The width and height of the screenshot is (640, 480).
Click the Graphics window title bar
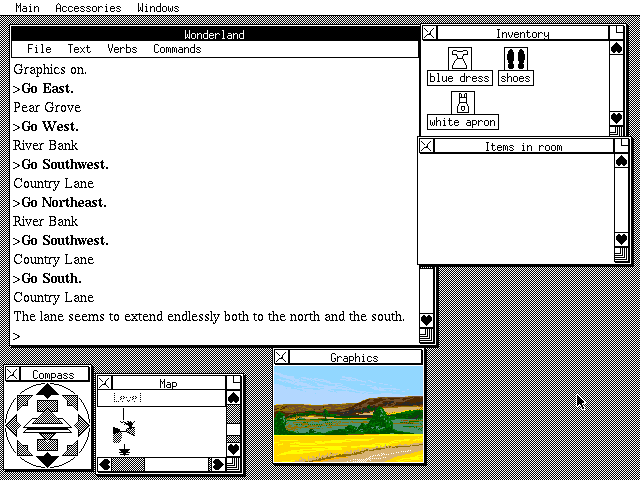(354, 357)
